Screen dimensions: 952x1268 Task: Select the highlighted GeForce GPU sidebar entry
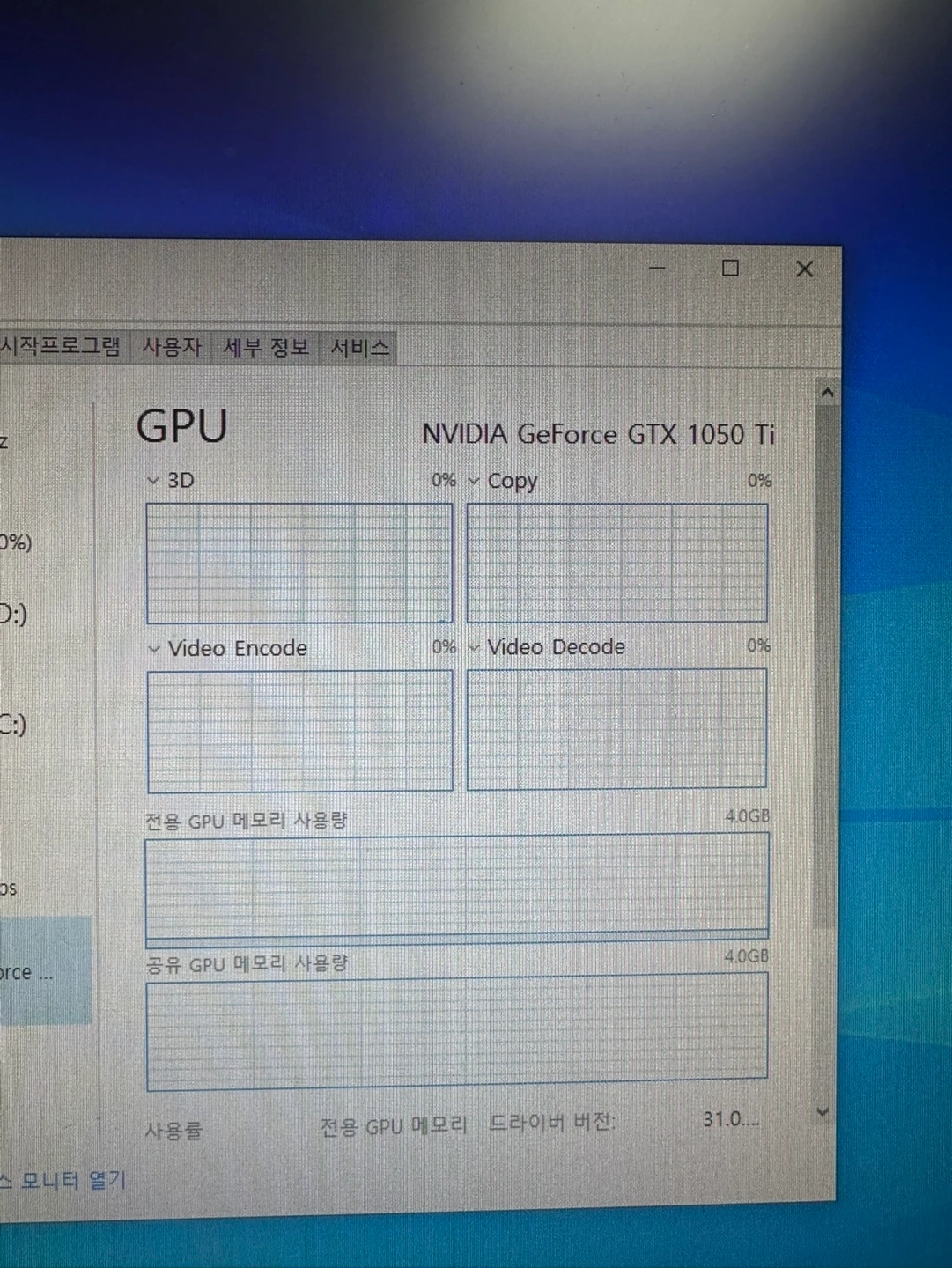[45, 970]
